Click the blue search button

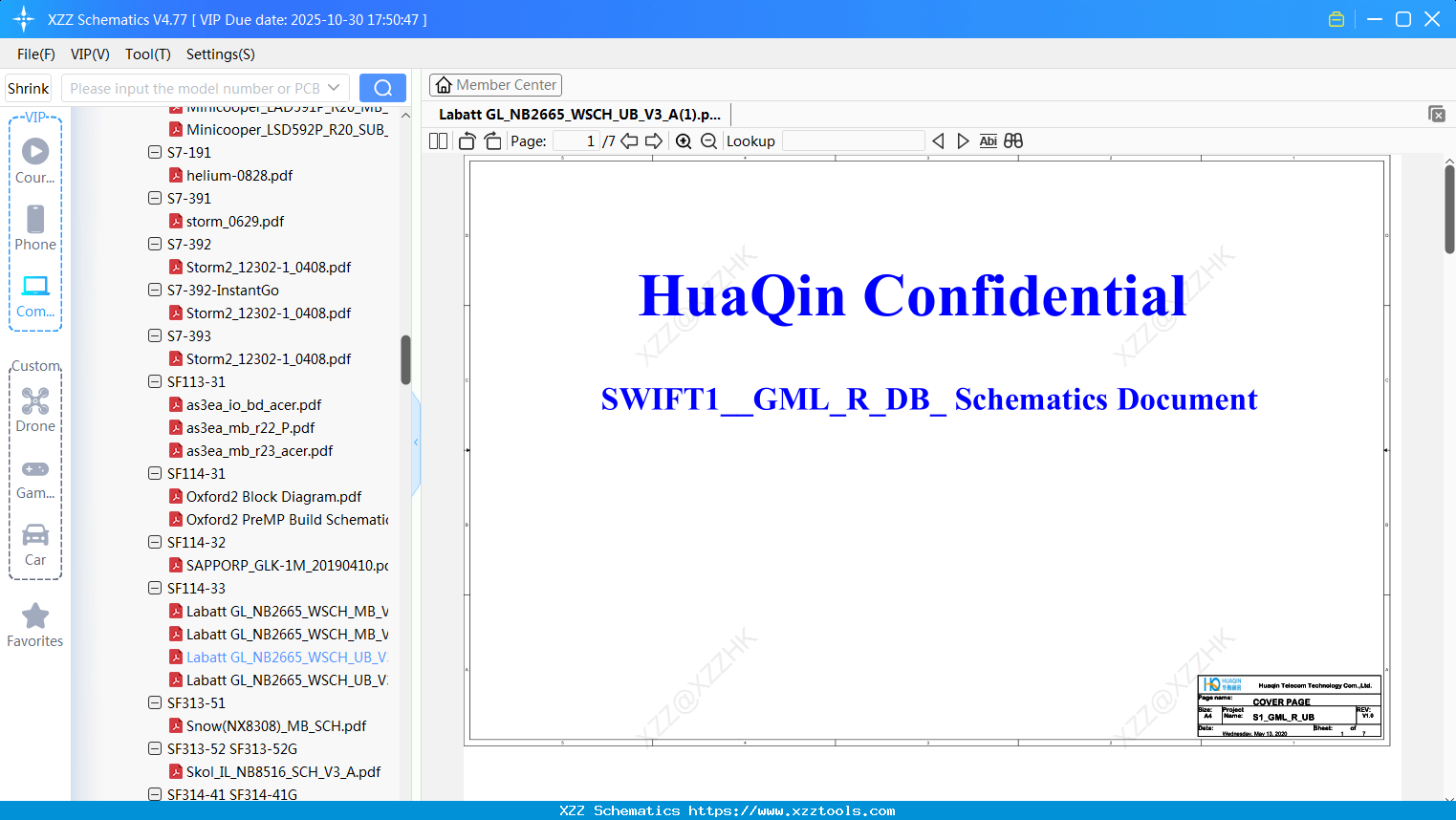(382, 88)
